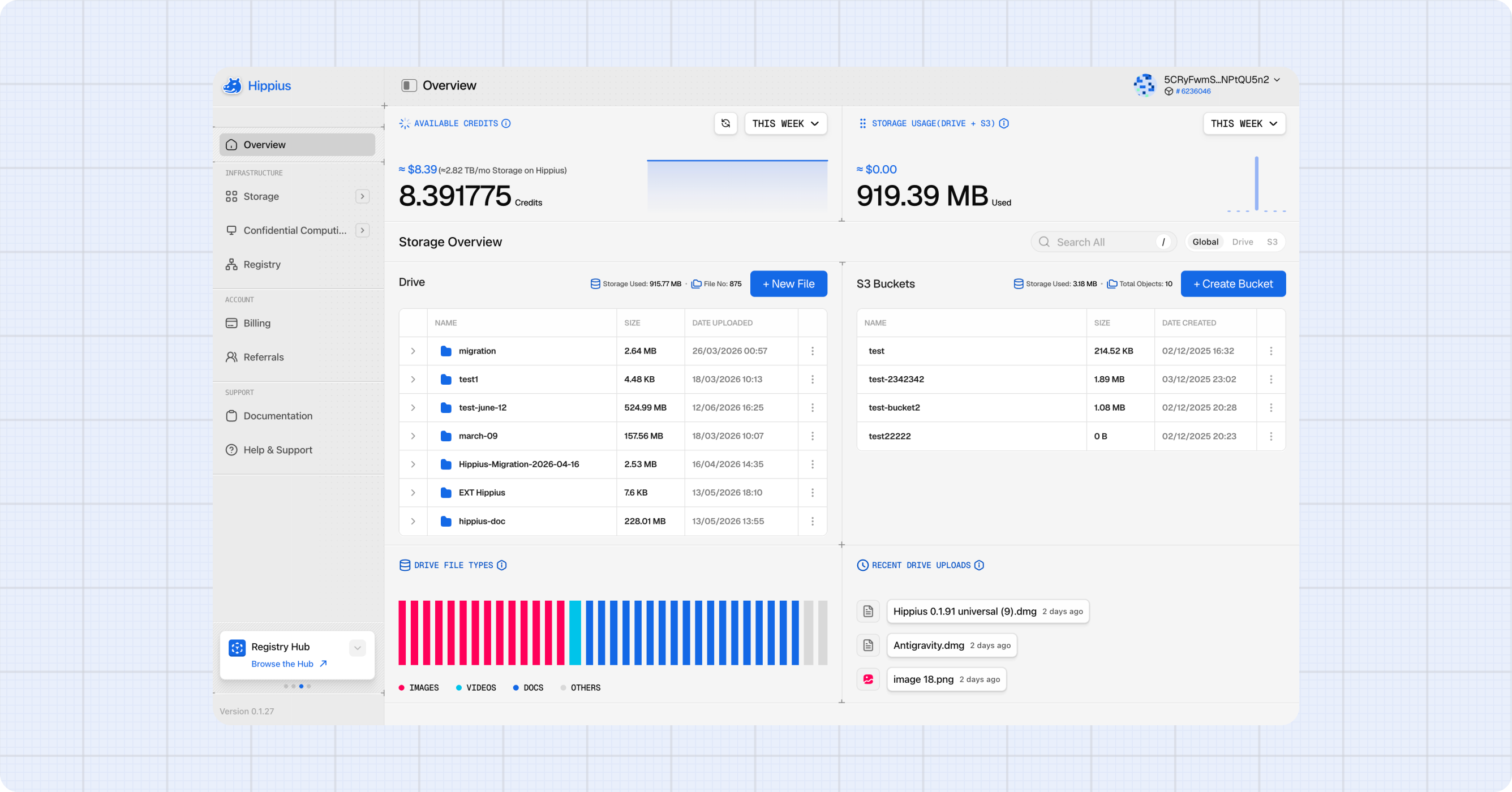Click the test-bucket2 bucket name
Image resolution: width=1512 pixels, height=792 pixels.
pyautogui.click(x=894, y=408)
